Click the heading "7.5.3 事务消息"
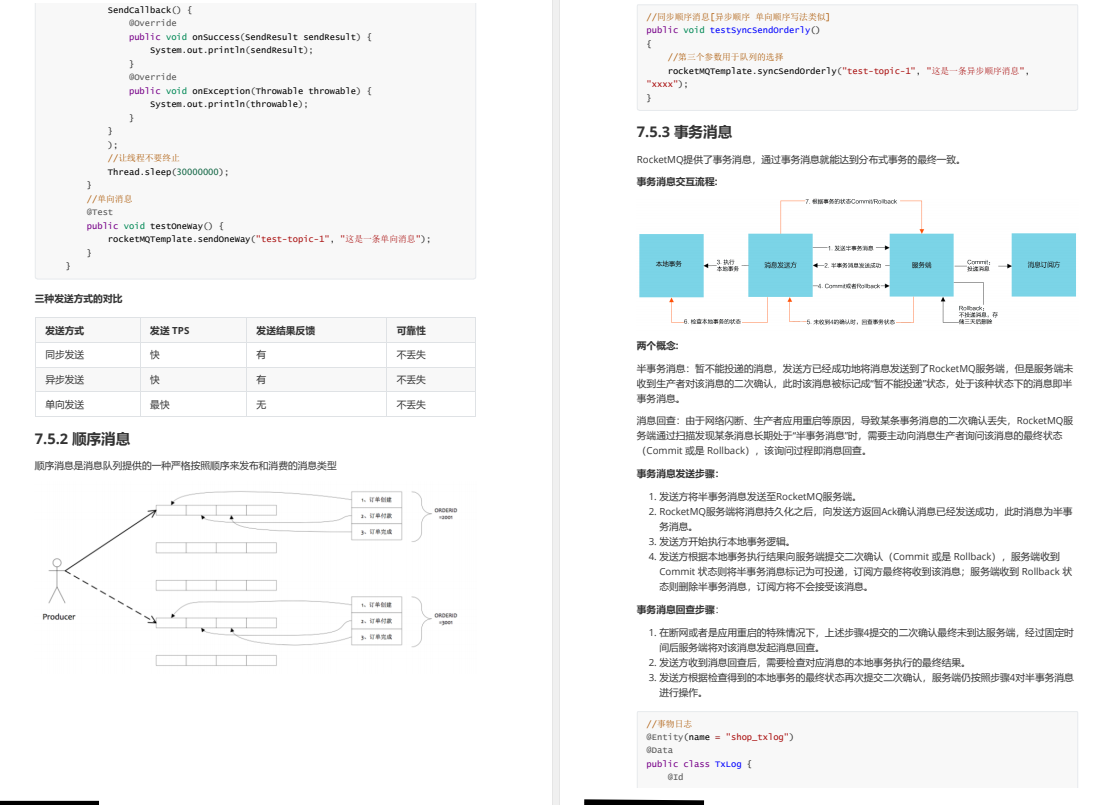 (684, 132)
